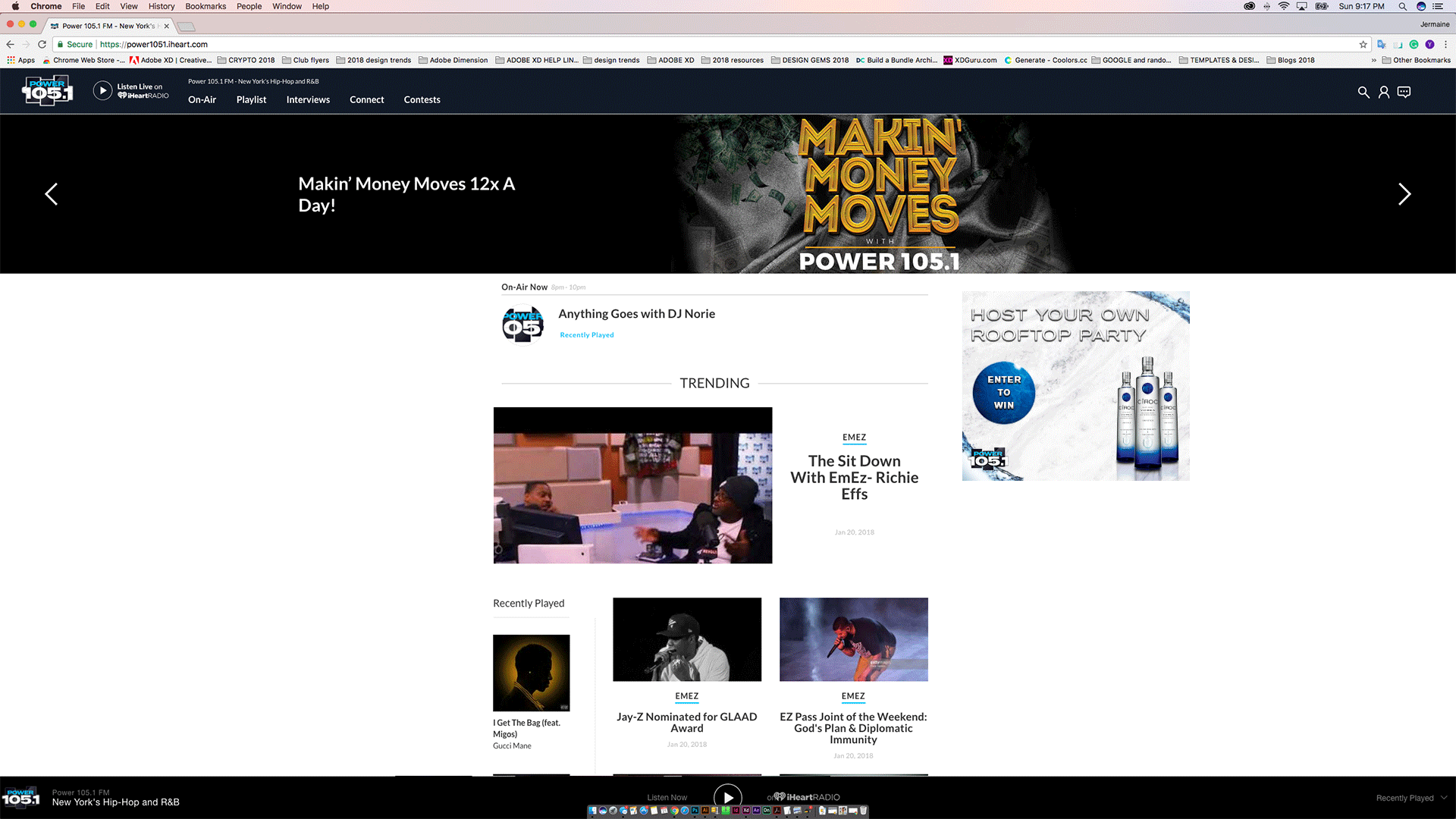Screen dimensions: 1456x819
Task: Open the Interviews navigation item
Action: point(308,99)
